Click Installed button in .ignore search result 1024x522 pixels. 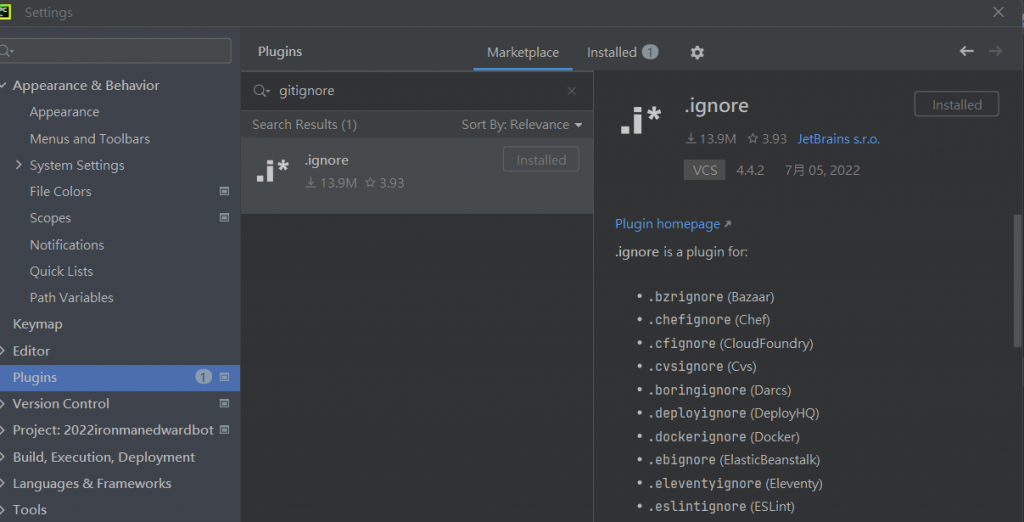pyautogui.click(x=541, y=160)
